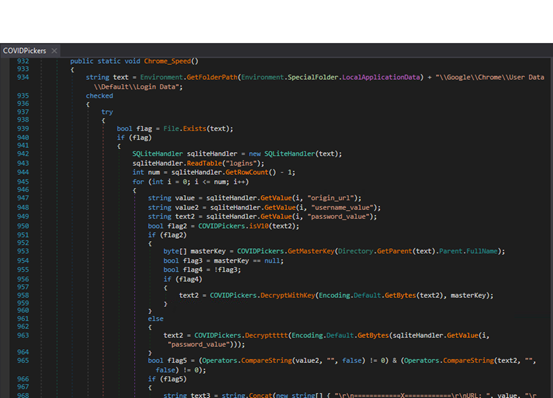Screen dimensions: 553x398
Task: Click Decrypttttt method on line 963
Action: click(266, 335)
